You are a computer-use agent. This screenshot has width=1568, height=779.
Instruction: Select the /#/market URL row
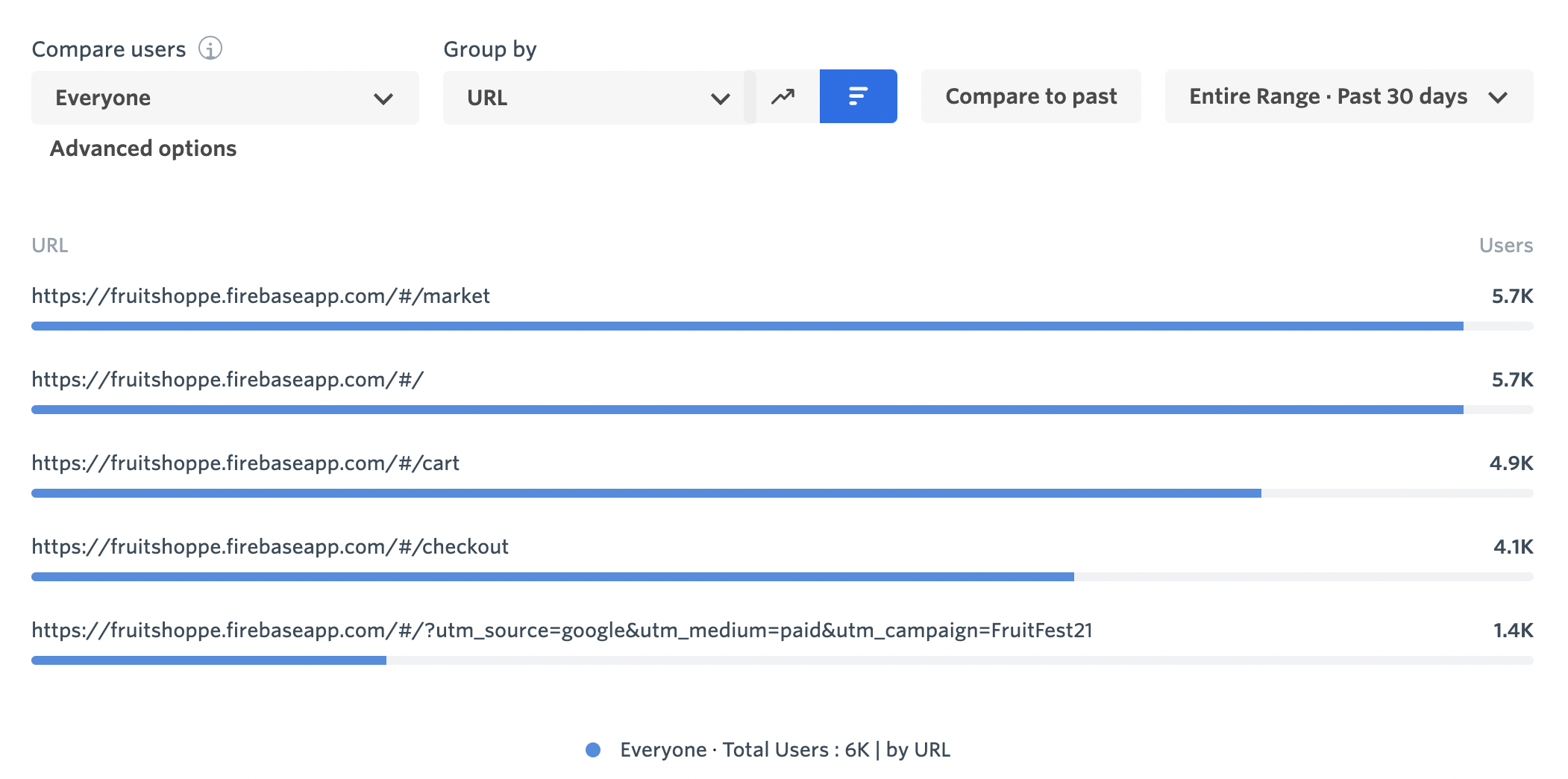click(x=260, y=296)
